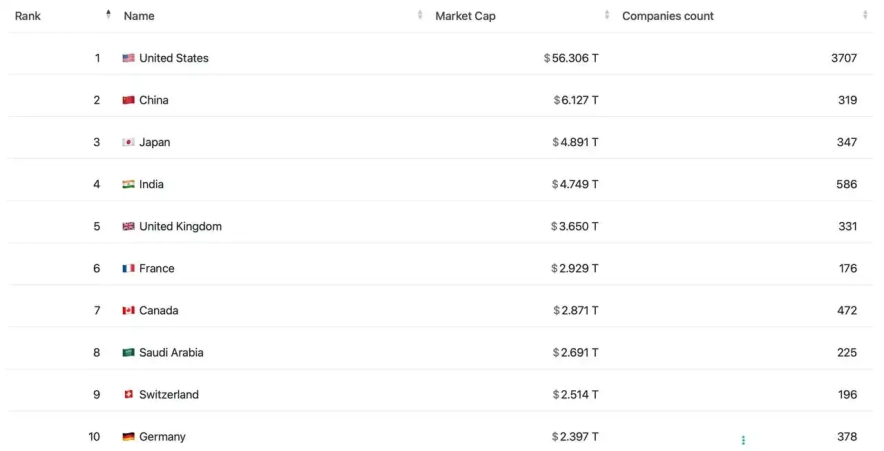Click Germany's companies count value 378
884x451 pixels.
[x=847, y=437]
